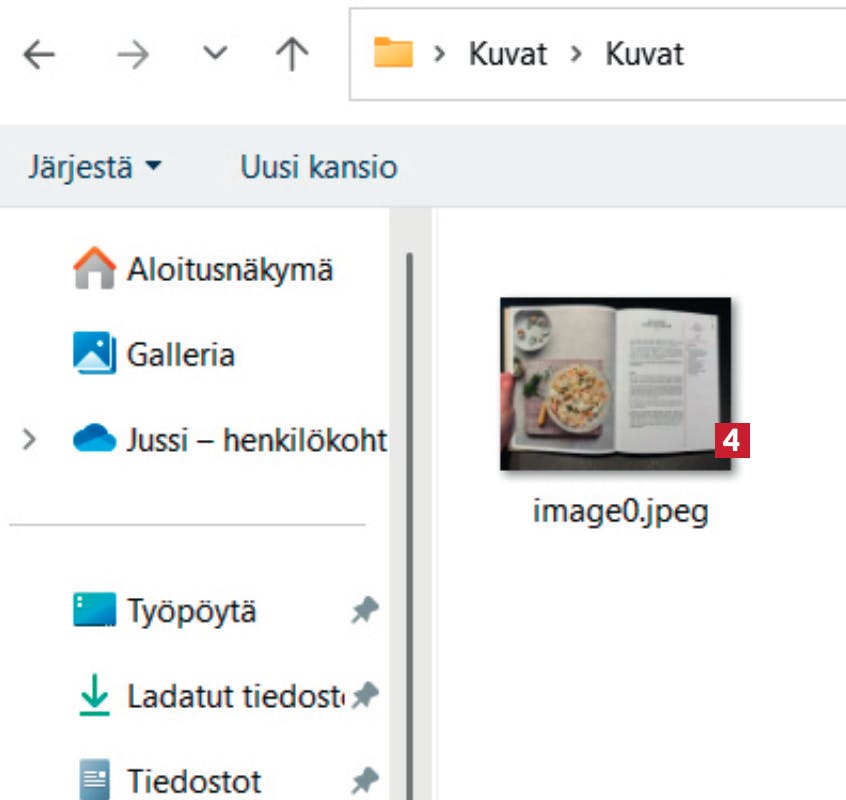Click the last Kuvat breadcrumb
Viewport: 846px width, 800px height.
pyautogui.click(x=644, y=54)
